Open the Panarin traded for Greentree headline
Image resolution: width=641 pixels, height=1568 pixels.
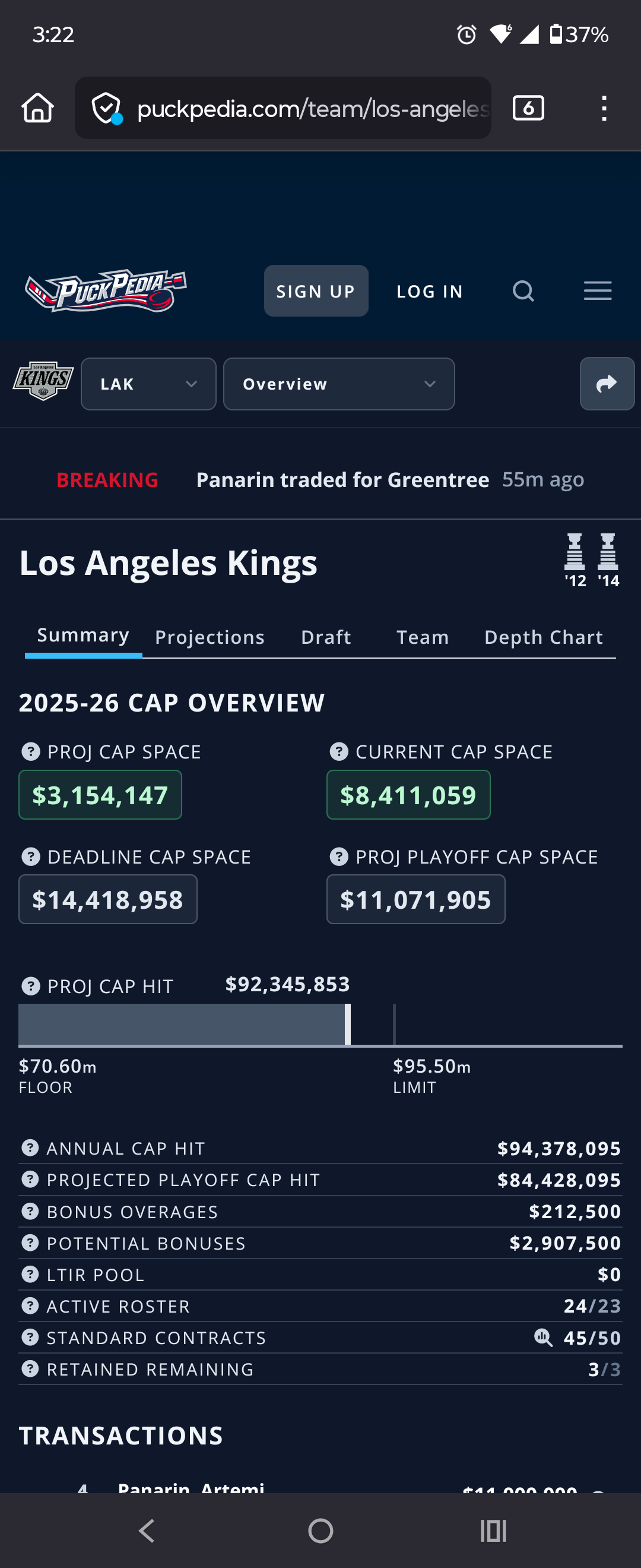[x=342, y=480]
